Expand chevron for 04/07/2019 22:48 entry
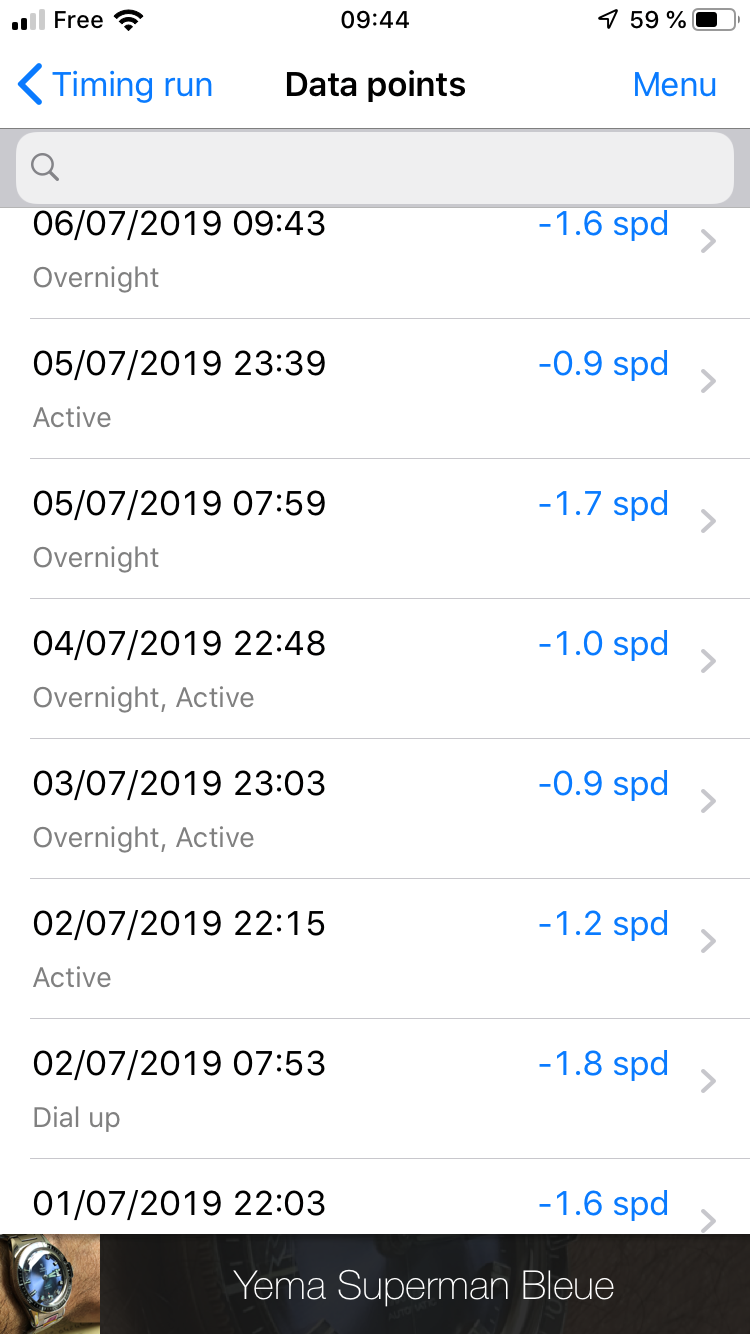The height and width of the screenshot is (1334, 750). [x=708, y=661]
